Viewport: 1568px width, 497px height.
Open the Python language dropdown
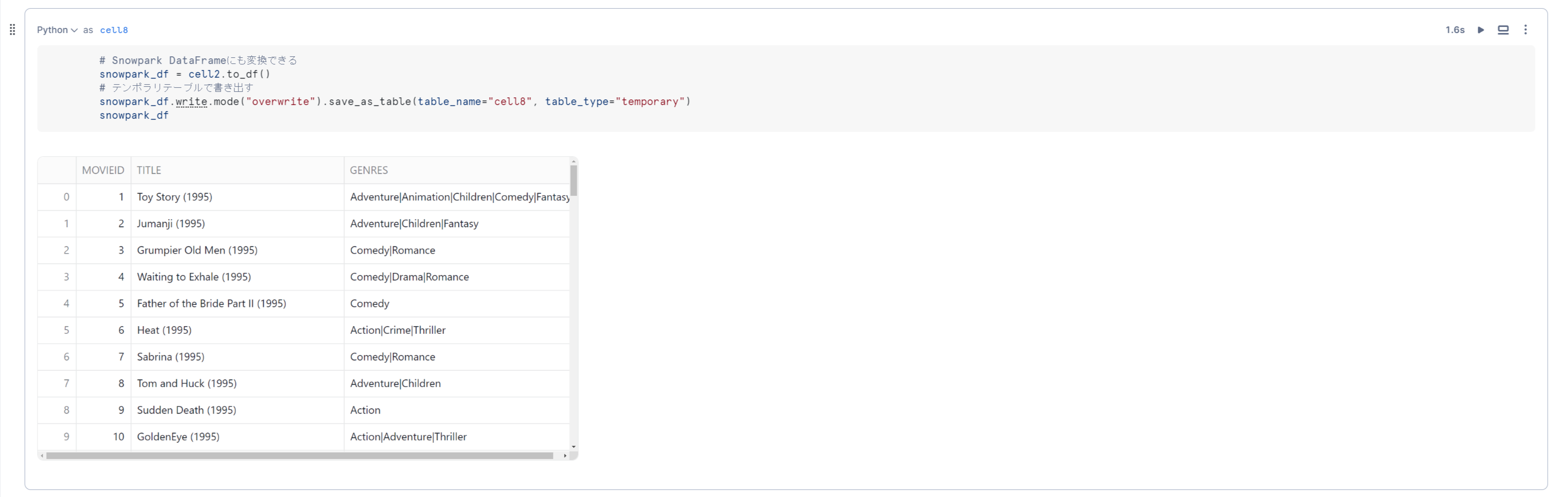click(x=57, y=30)
